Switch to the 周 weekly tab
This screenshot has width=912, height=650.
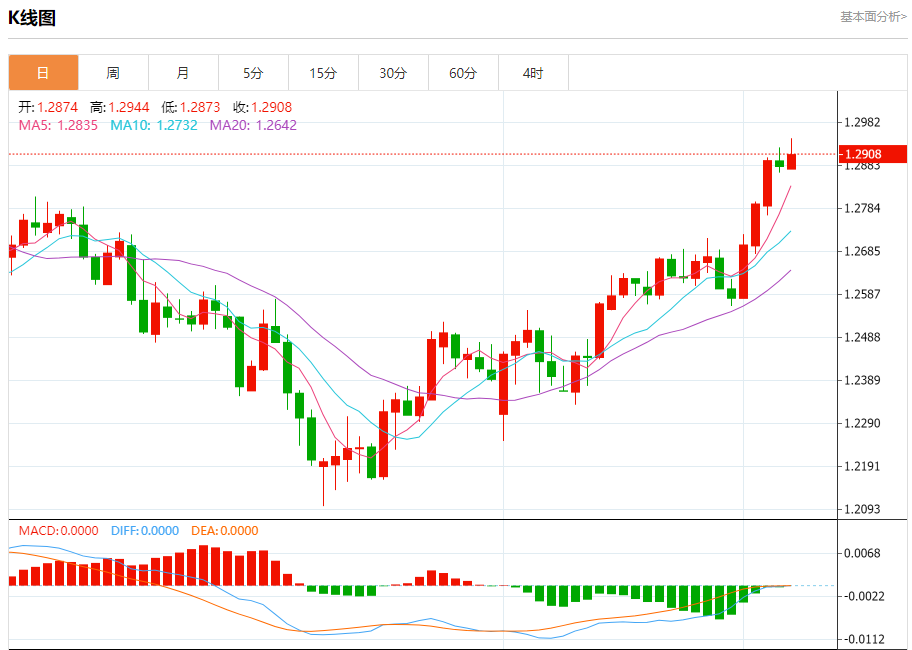[x=113, y=73]
